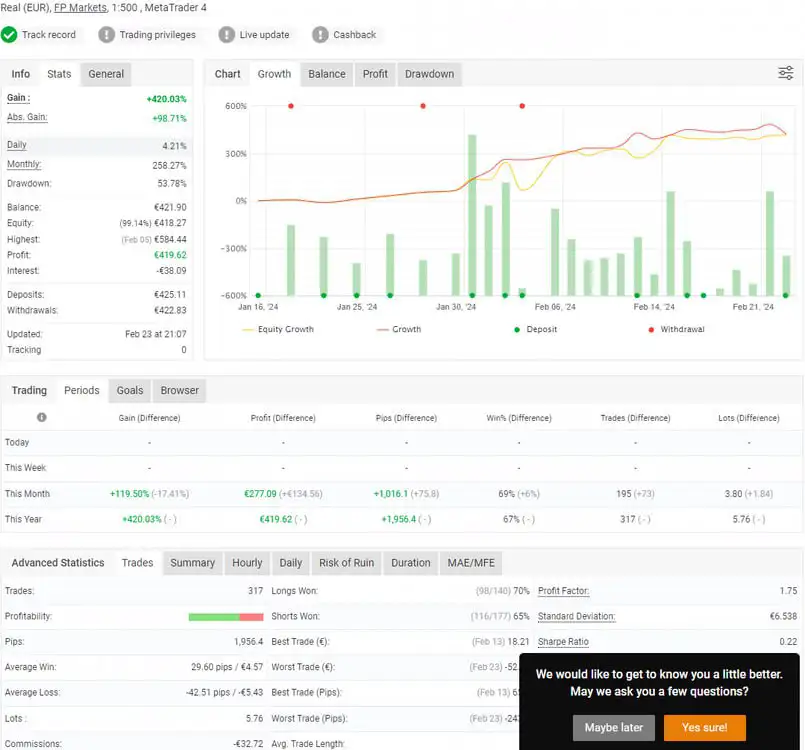Toggle Withdrawal markers in chart legend

click(x=674, y=329)
